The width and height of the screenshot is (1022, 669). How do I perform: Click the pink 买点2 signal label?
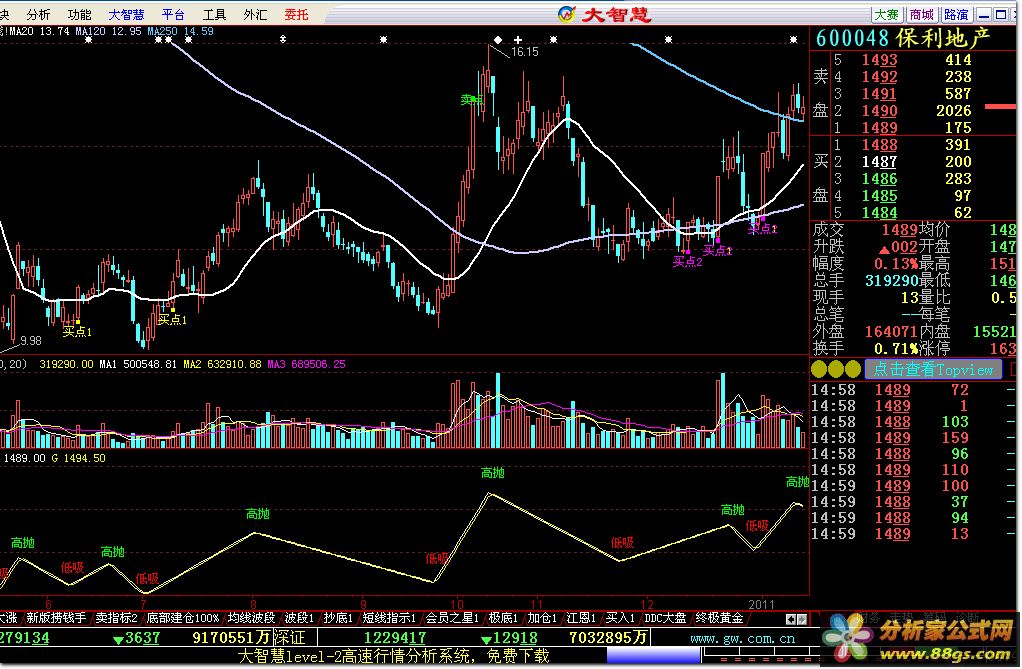coord(688,262)
